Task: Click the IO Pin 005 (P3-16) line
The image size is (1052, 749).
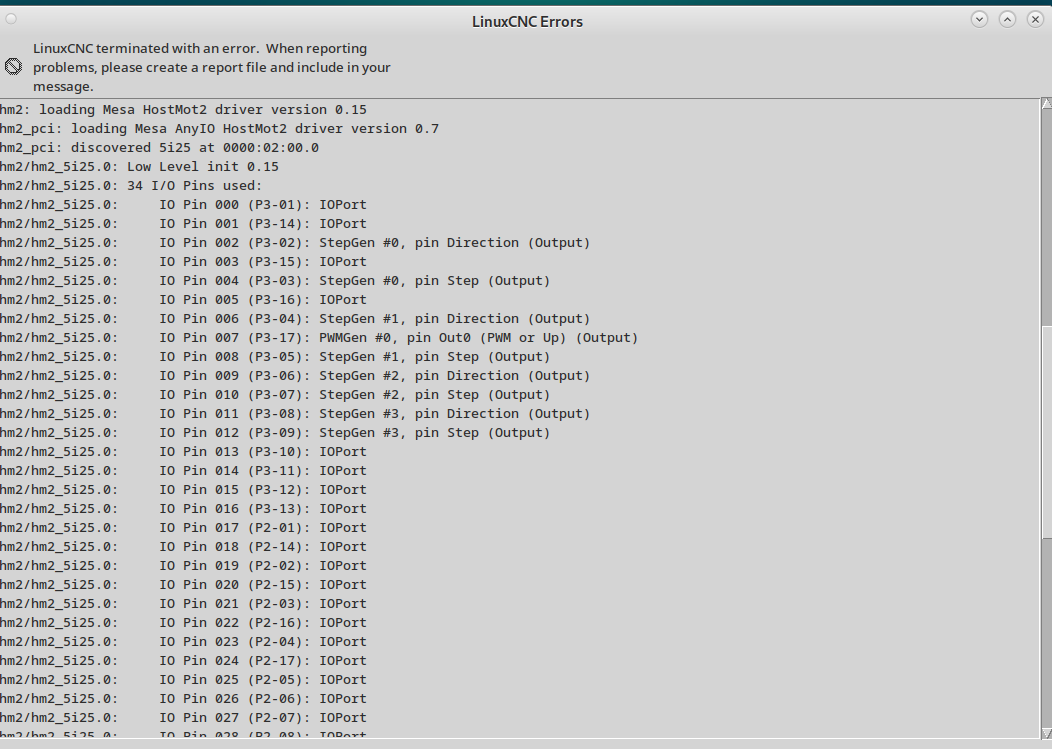Action: (183, 299)
